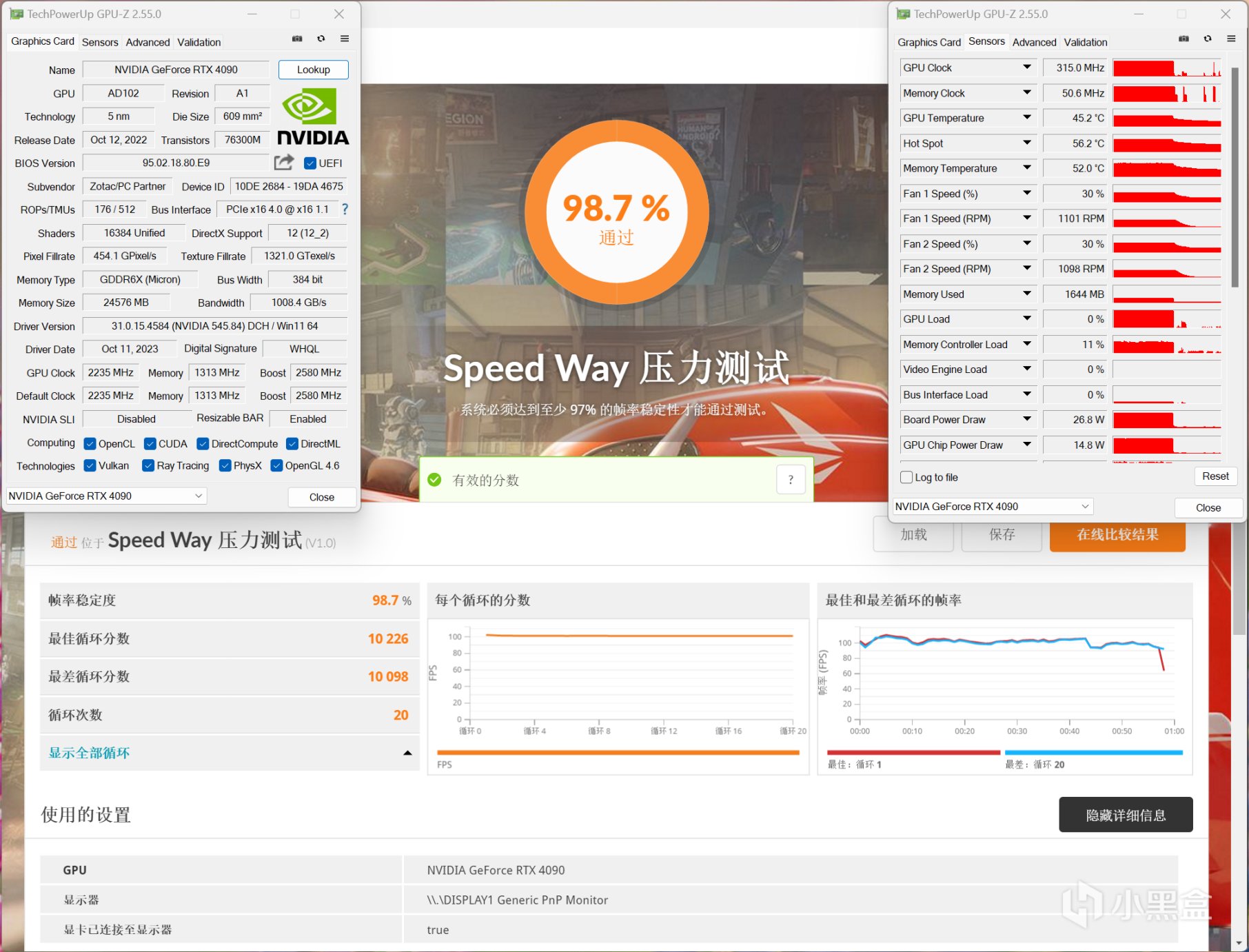Viewport: 1249px width, 952px height.
Task: Click the sensors list vertical scrollbar
Action: [x=1235, y=177]
